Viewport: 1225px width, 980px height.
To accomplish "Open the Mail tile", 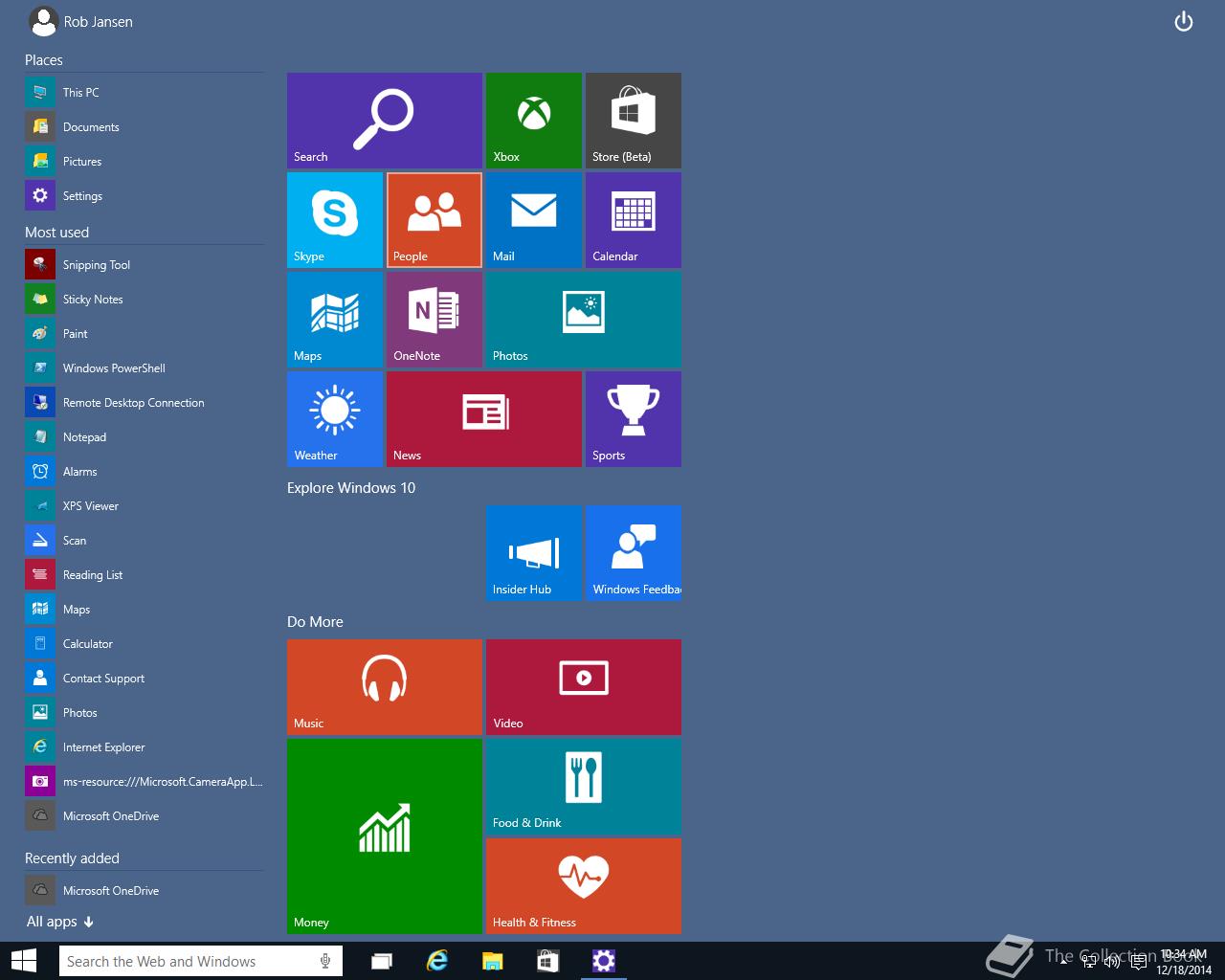I will coord(534,220).
